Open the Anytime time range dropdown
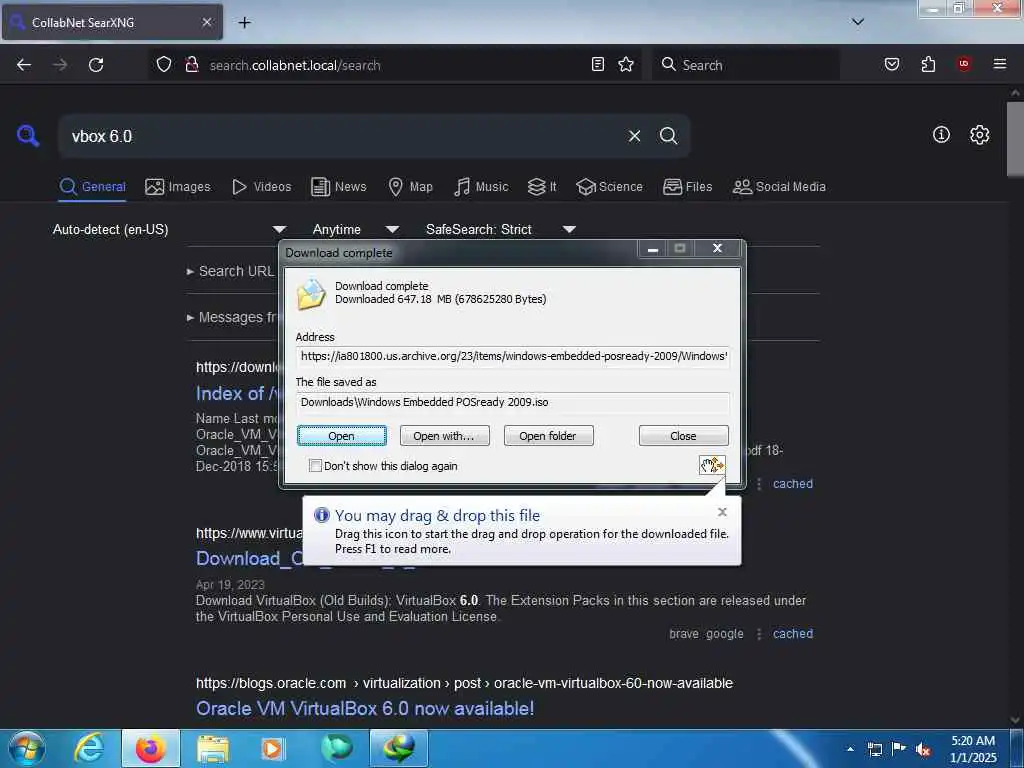The image size is (1024, 768). click(356, 229)
